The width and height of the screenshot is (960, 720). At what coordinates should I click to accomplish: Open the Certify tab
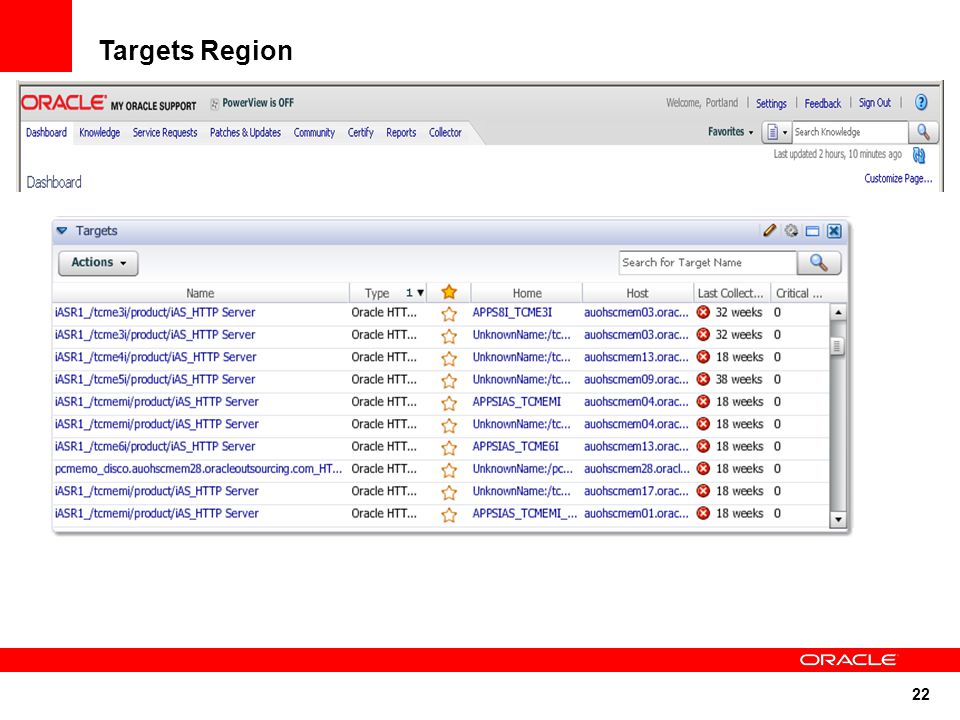360,132
